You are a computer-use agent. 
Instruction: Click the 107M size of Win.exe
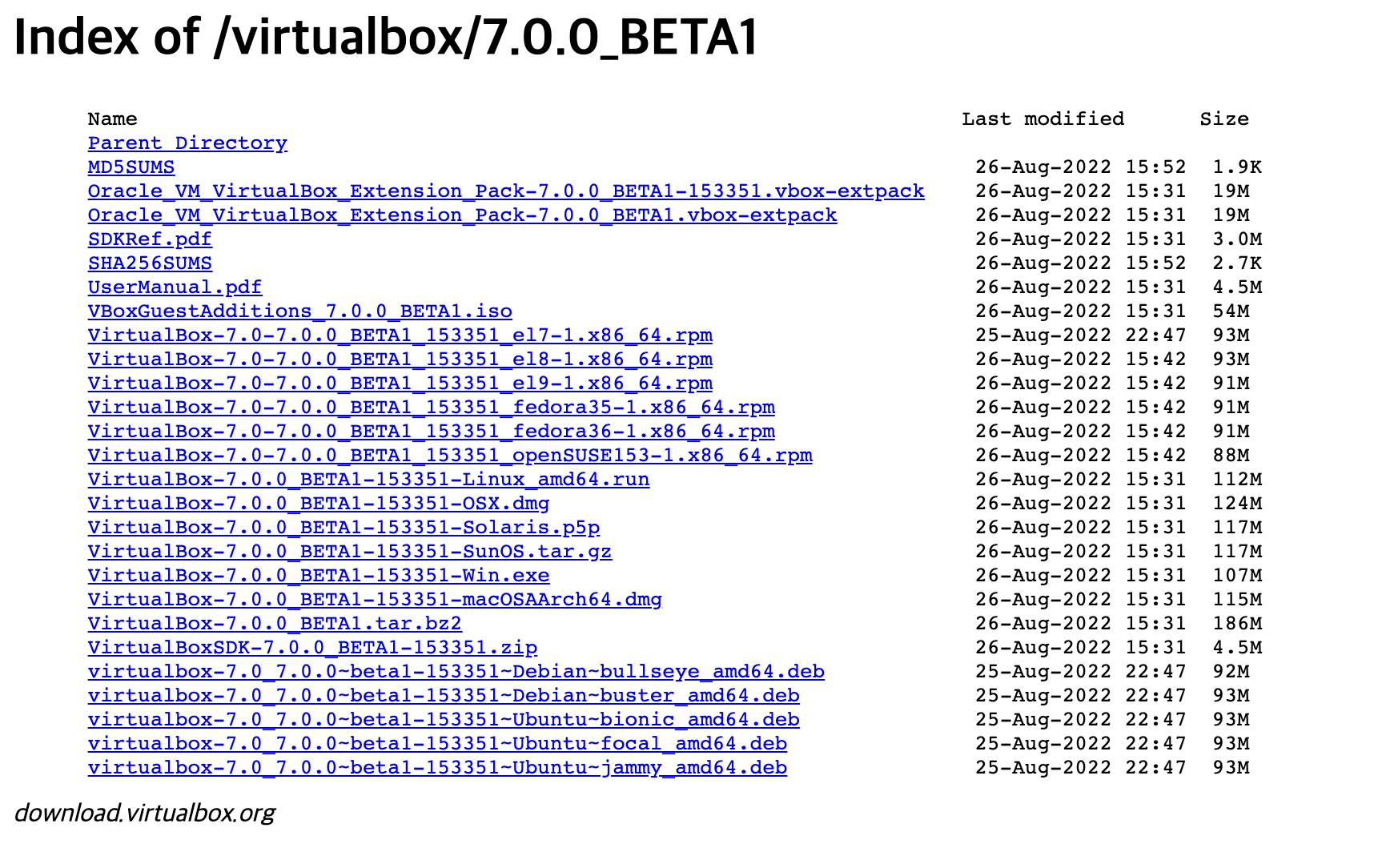pos(1237,576)
